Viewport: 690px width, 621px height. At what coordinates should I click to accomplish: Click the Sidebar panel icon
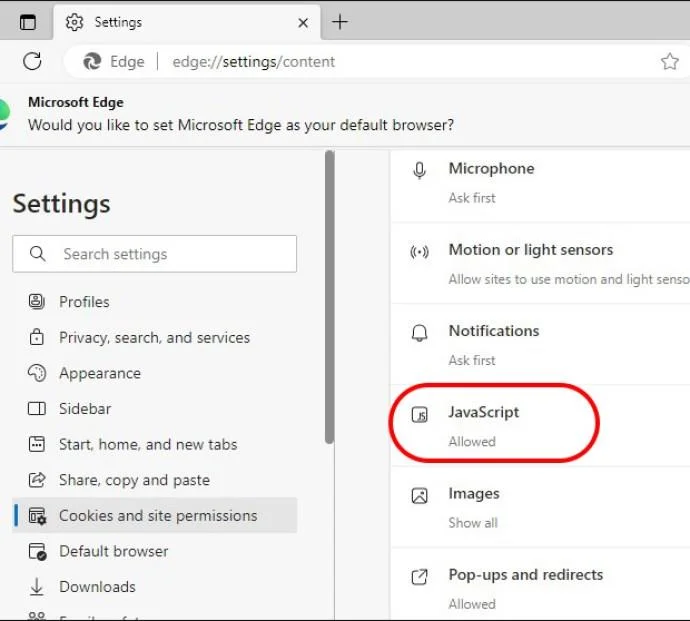[x=37, y=408]
